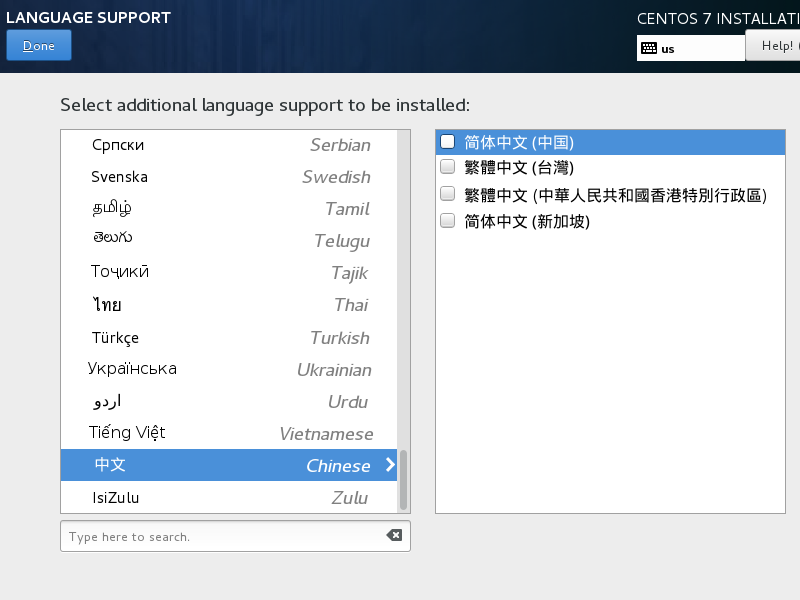This screenshot has width=800, height=600.
Task: Select Vietnamese in the language list
Action: pyautogui.click(x=229, y=433)
